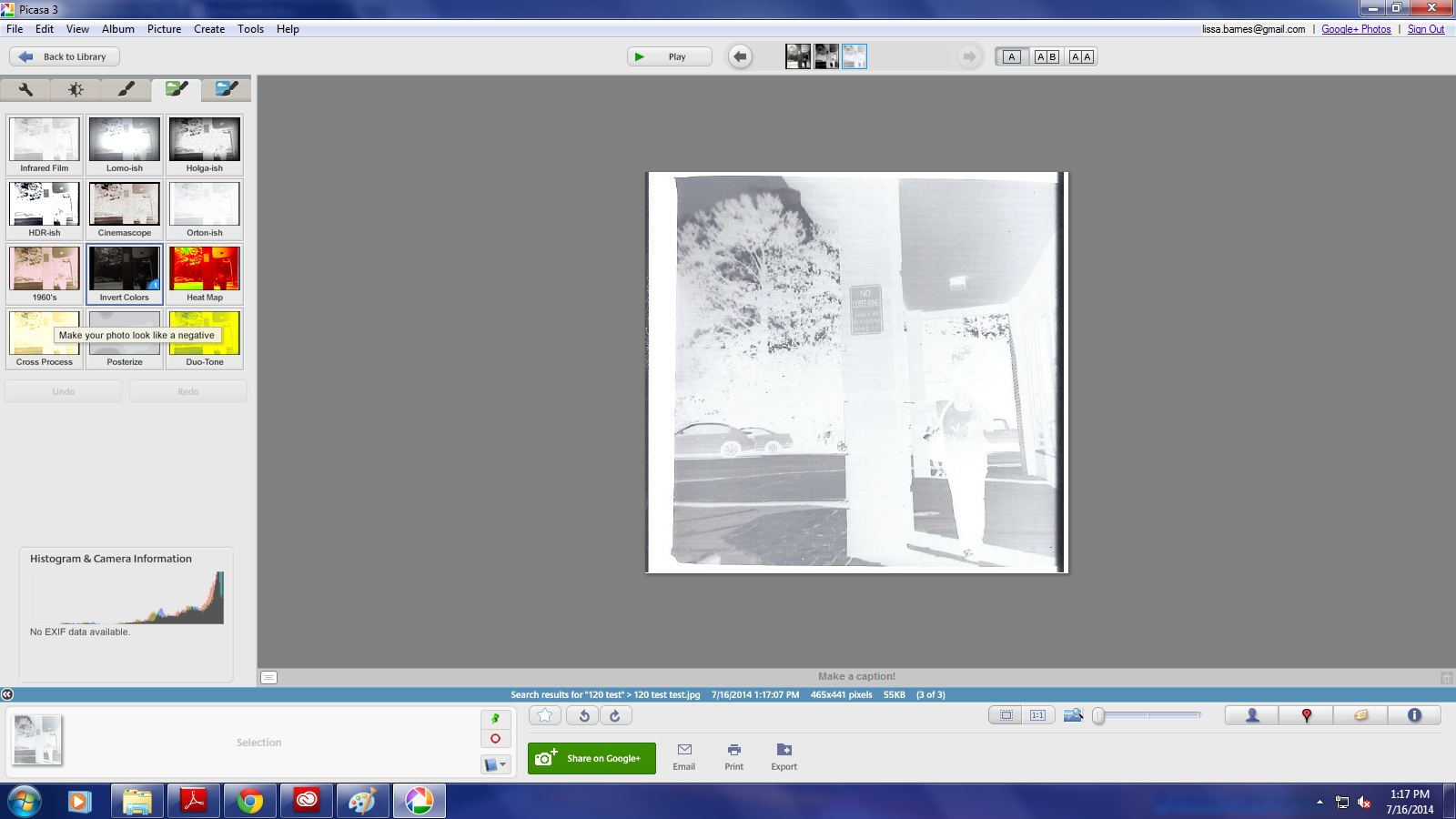Show the Places map pin panel

[1306, 715]
